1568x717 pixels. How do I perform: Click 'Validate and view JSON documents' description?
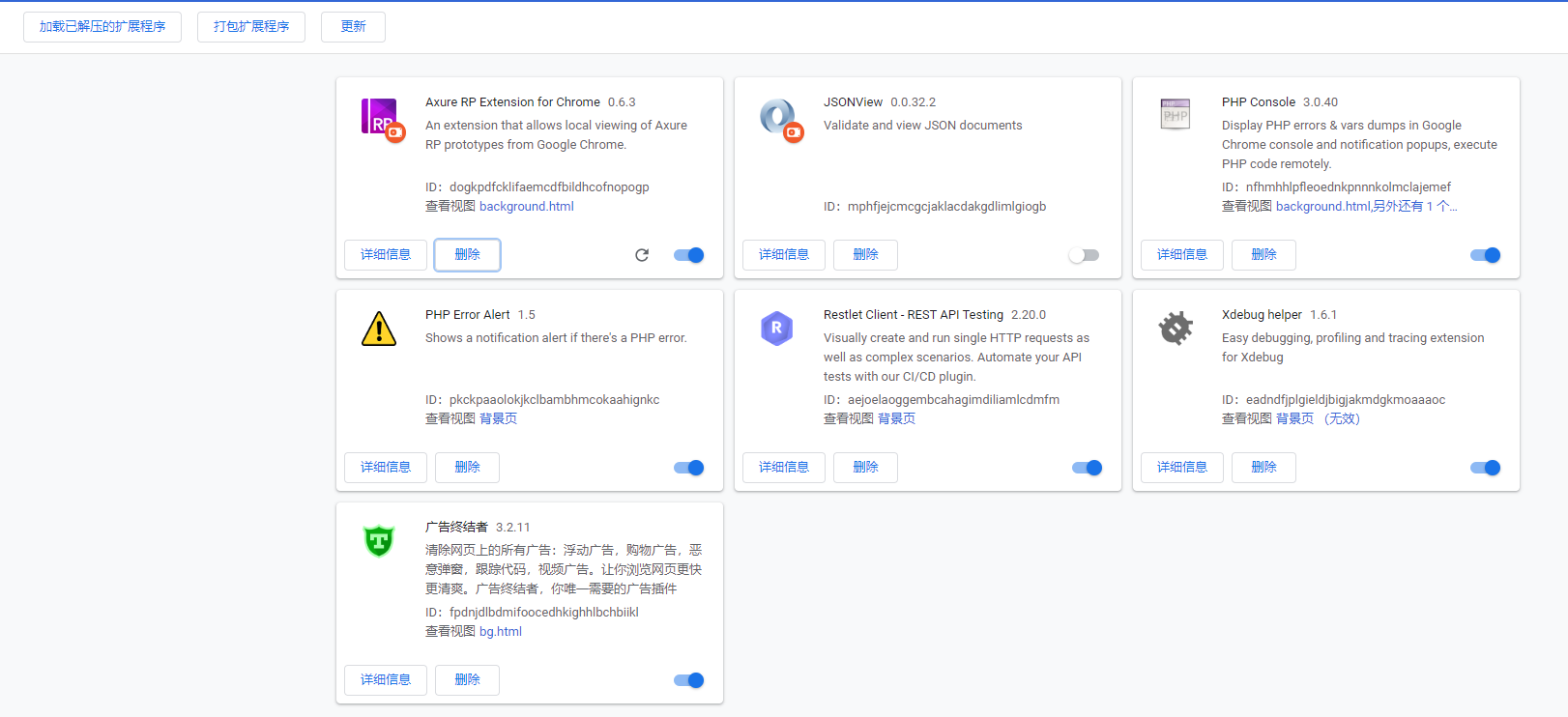pos(923,126)
